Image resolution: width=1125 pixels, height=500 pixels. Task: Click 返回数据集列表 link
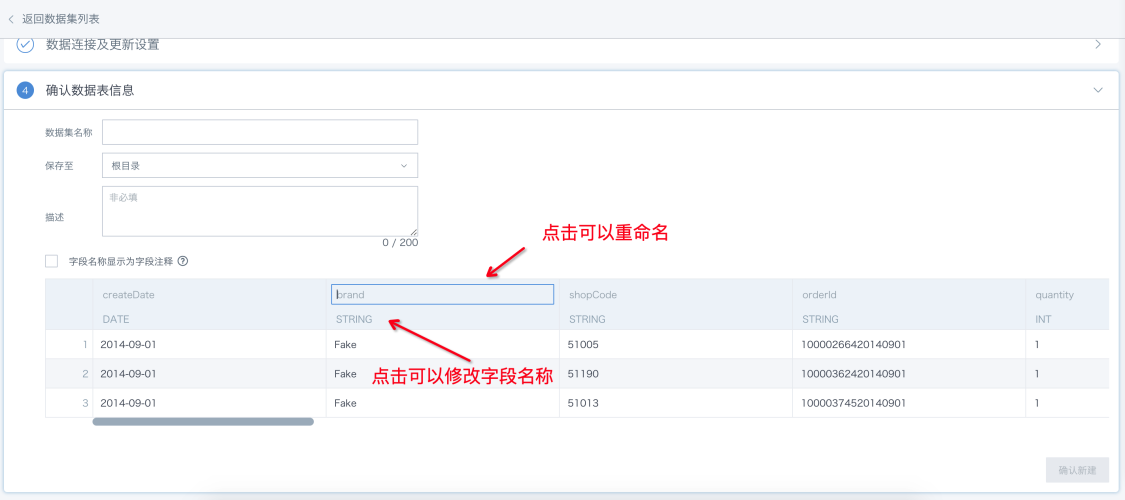click(x=60, y=19)
